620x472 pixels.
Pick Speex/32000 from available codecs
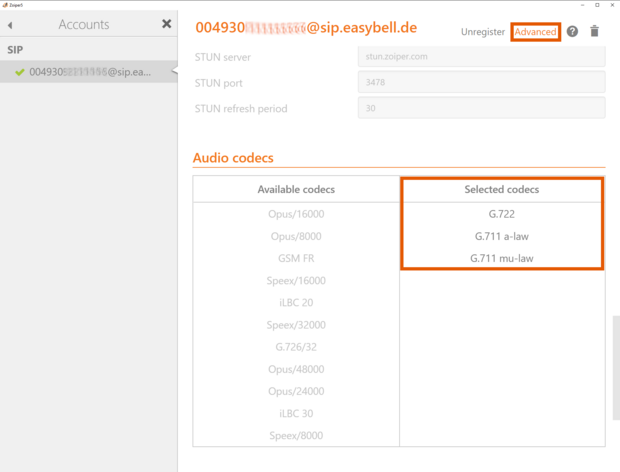click(x=297, y=325)
